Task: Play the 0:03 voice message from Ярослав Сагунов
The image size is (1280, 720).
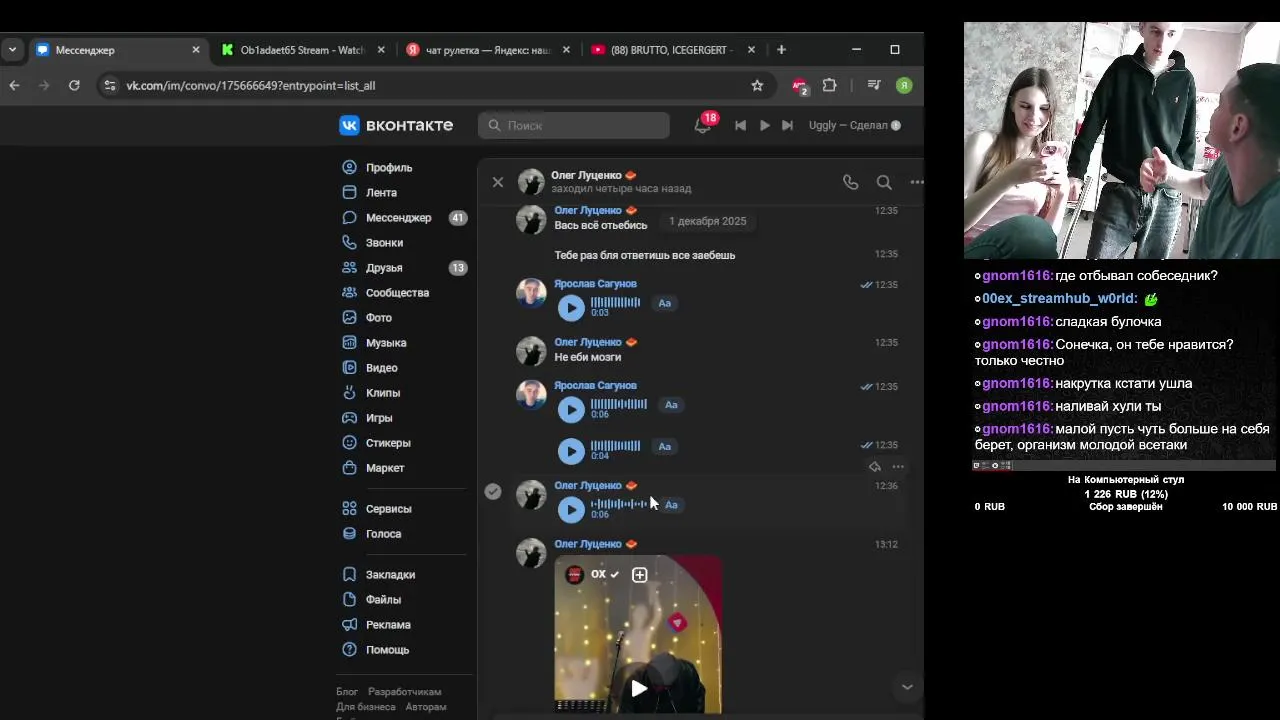Action: tap(571, 308)
